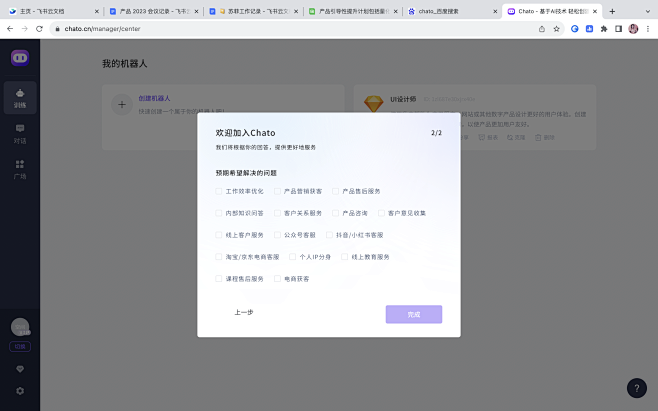This screenshot has width=658, height=411.
Task: Reload the page
Action: pyautogui.click(x=39, y=29)
